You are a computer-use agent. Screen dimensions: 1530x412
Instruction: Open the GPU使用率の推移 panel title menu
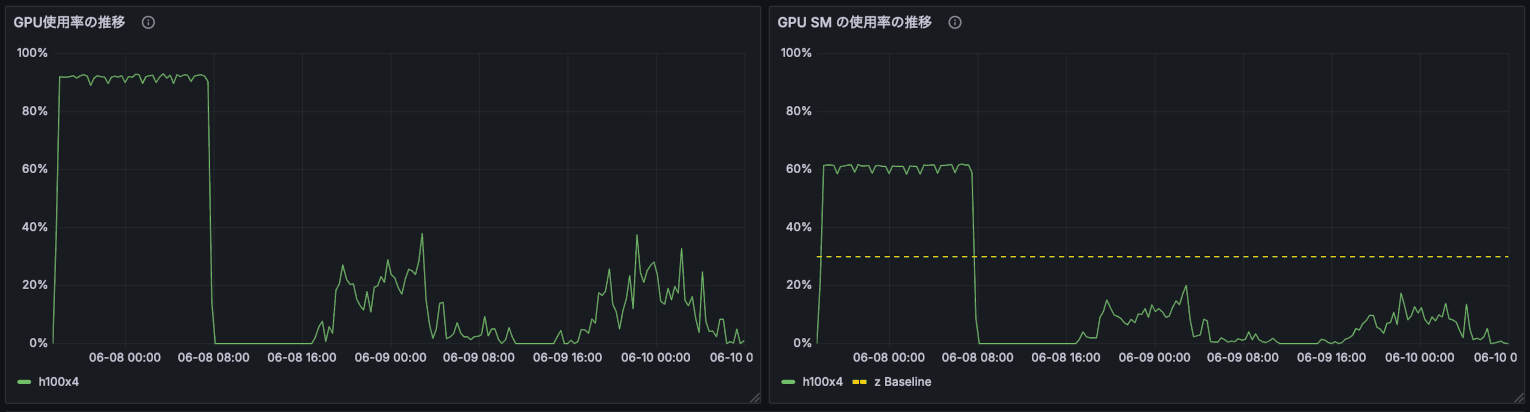pos(70,22)
